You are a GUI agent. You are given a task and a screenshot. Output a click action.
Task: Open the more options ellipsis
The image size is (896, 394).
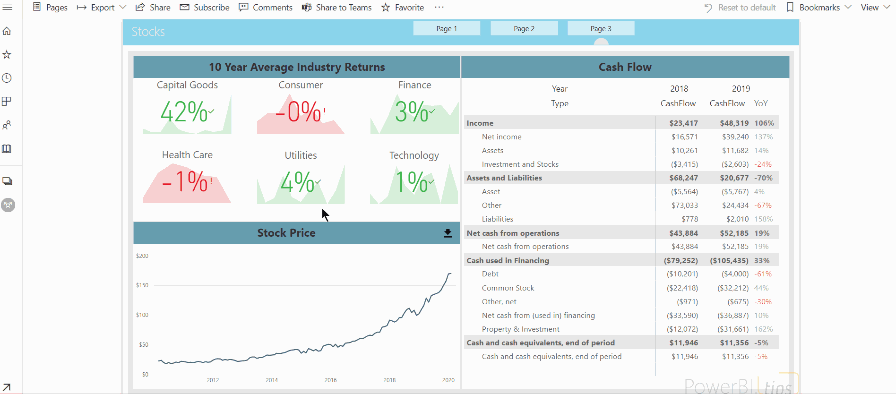pos(439,7)
